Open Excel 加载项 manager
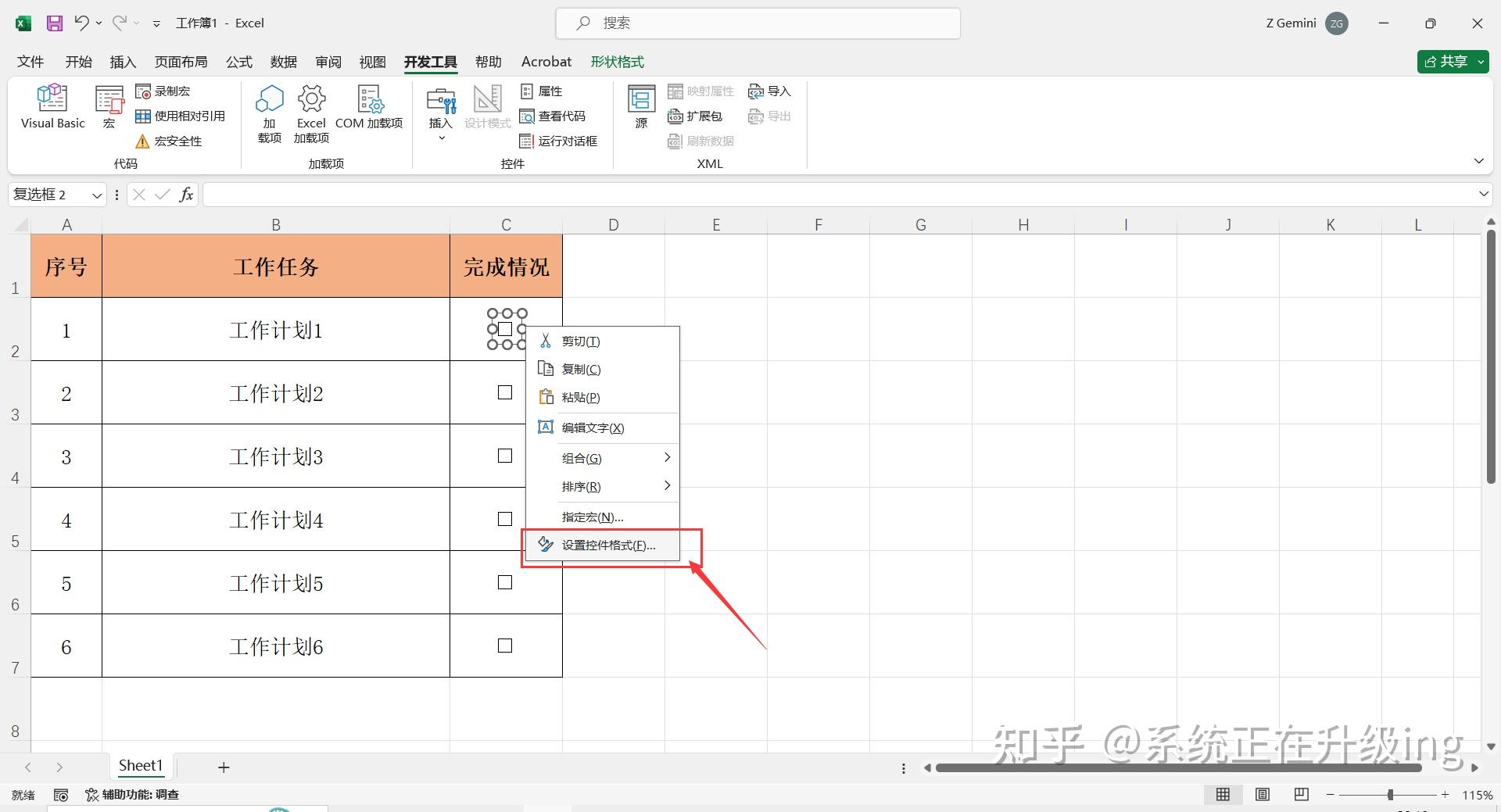This screenshot has height=812, width=1501. pyautogui.click(x=311, y=114)
